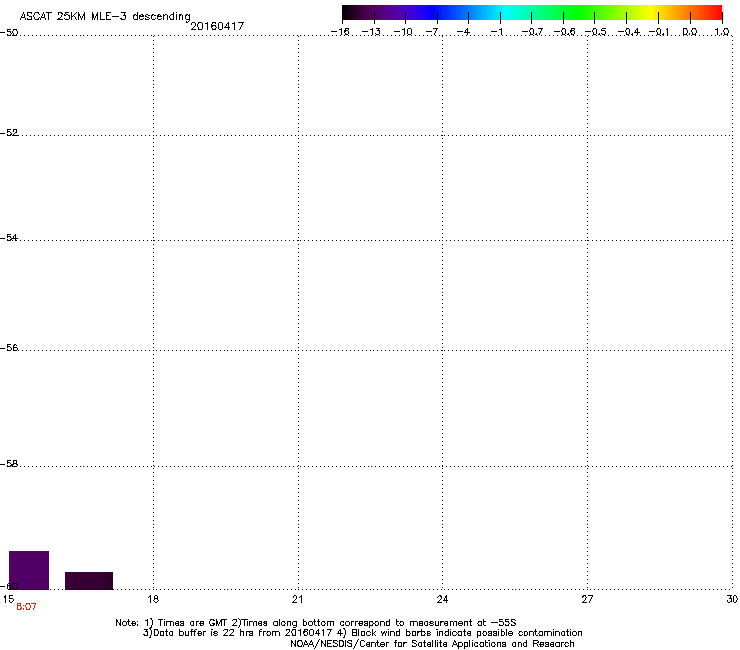Screen dimensions: 740x650
Task: Click the date label 20160417
Action: [217, 26]
